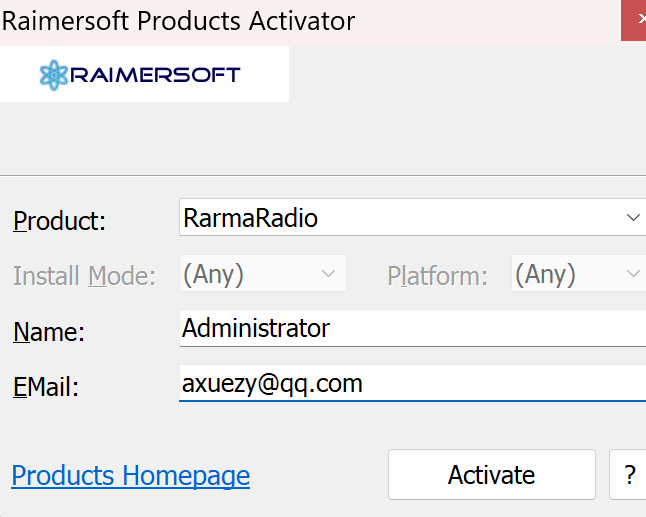Image resolution: width=646 pixels, height=517 pixels.
Task: Click the Install Mode chevron arrow
Action: 328,274
